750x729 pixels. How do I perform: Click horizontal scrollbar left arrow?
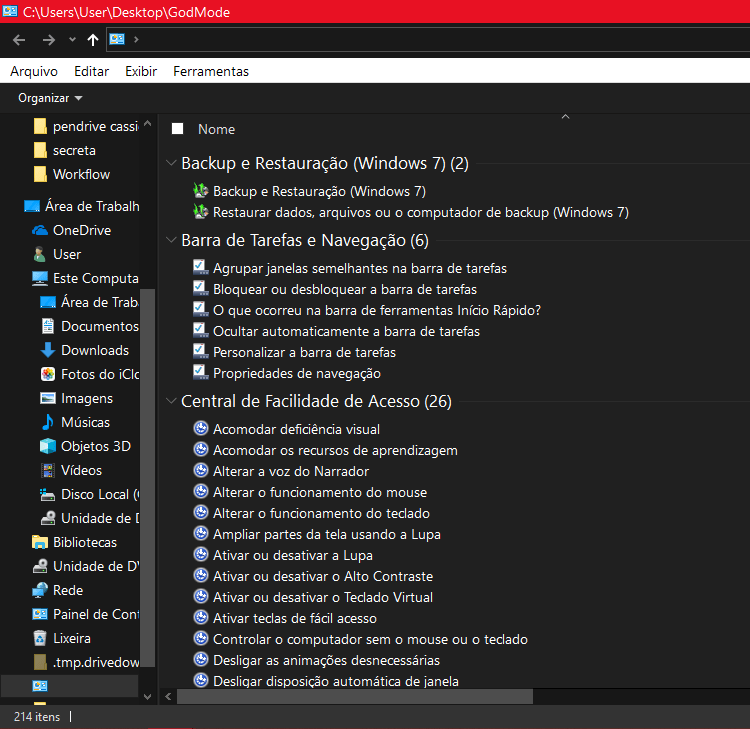click(x=168, y=696)
